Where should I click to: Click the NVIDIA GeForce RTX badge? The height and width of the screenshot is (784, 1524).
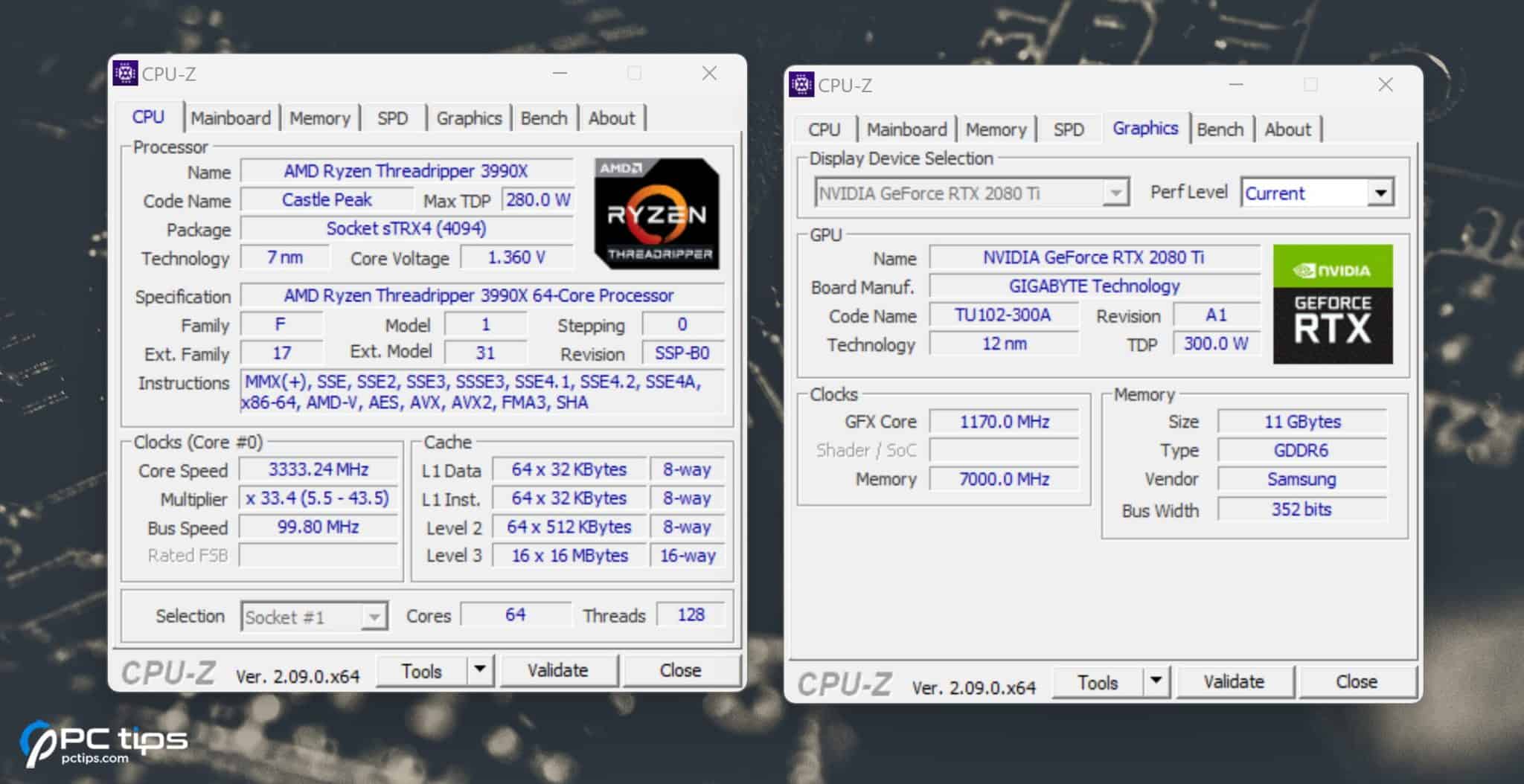[1332, 303]
